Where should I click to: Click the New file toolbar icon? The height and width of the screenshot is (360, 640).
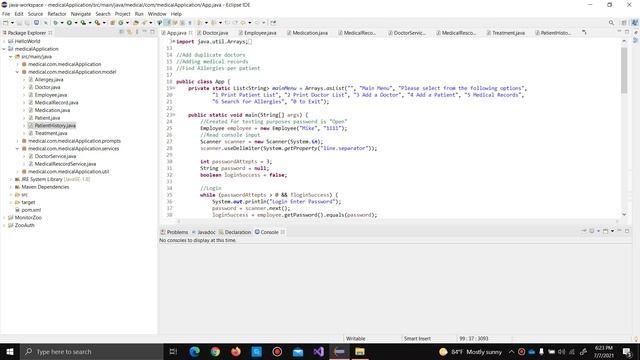tap(6, 23)
